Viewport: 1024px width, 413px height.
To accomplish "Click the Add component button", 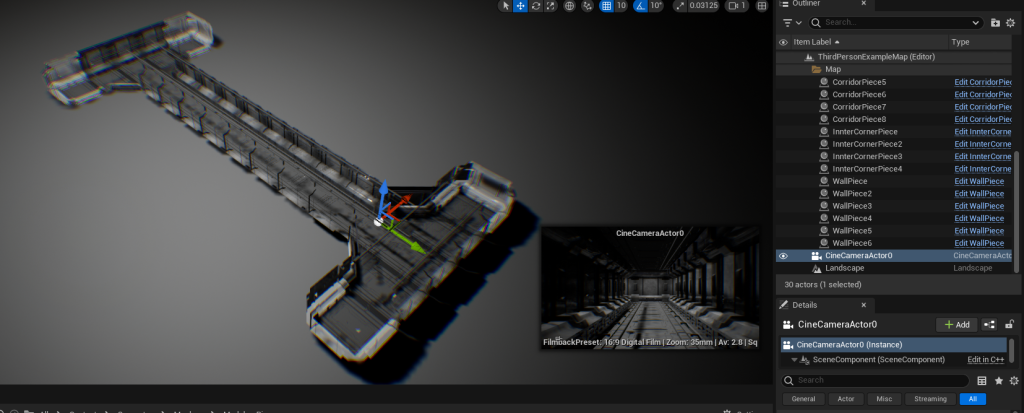I will coord(956,325).
